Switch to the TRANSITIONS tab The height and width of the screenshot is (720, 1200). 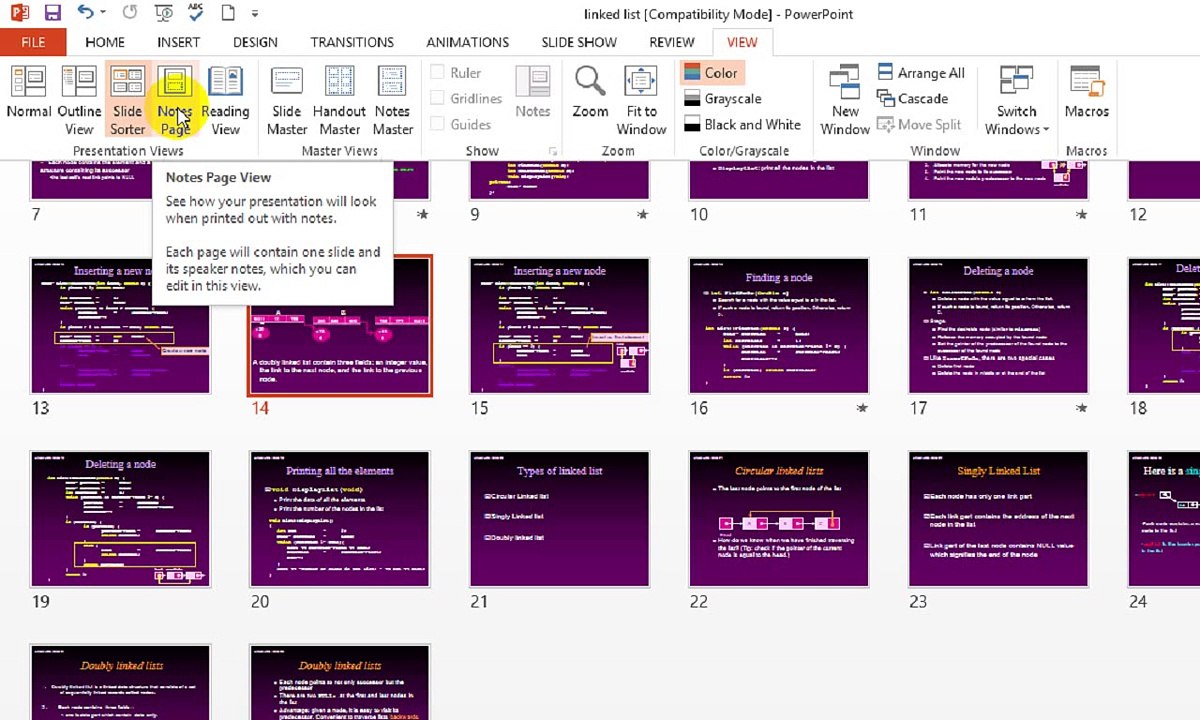click(x=352, y=42)
